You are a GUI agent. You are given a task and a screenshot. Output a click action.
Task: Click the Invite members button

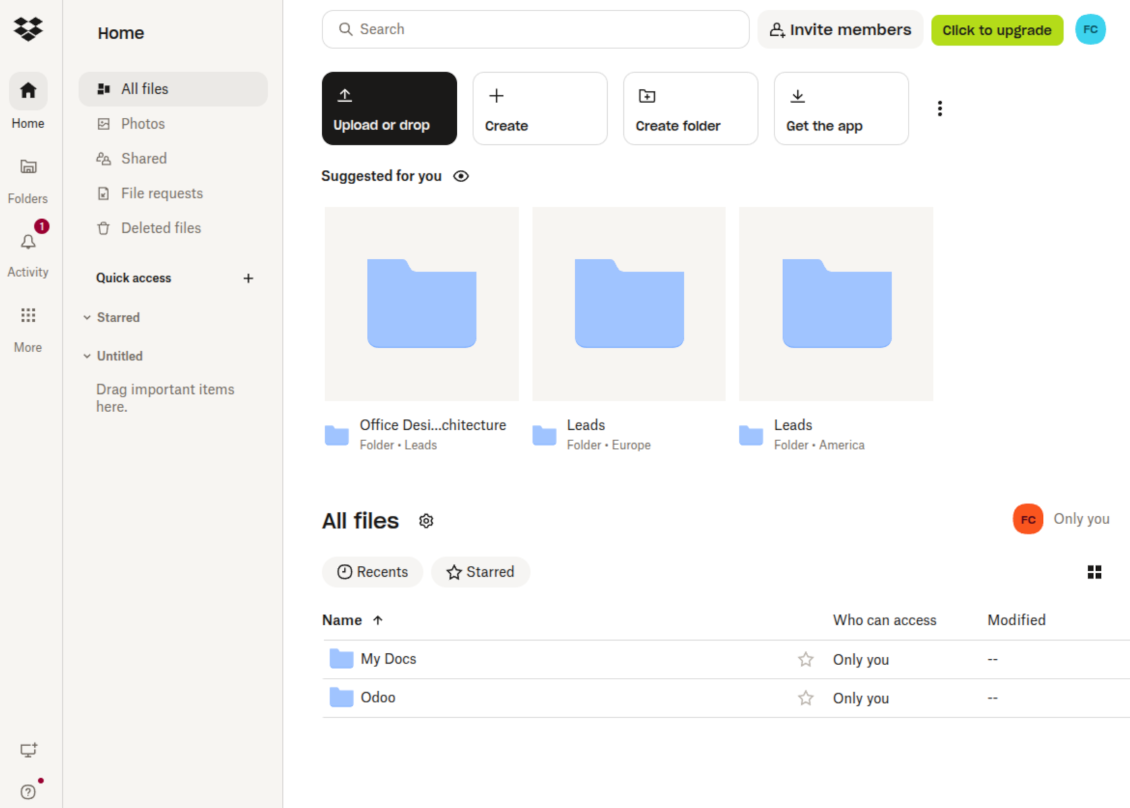tap(840, 30)
